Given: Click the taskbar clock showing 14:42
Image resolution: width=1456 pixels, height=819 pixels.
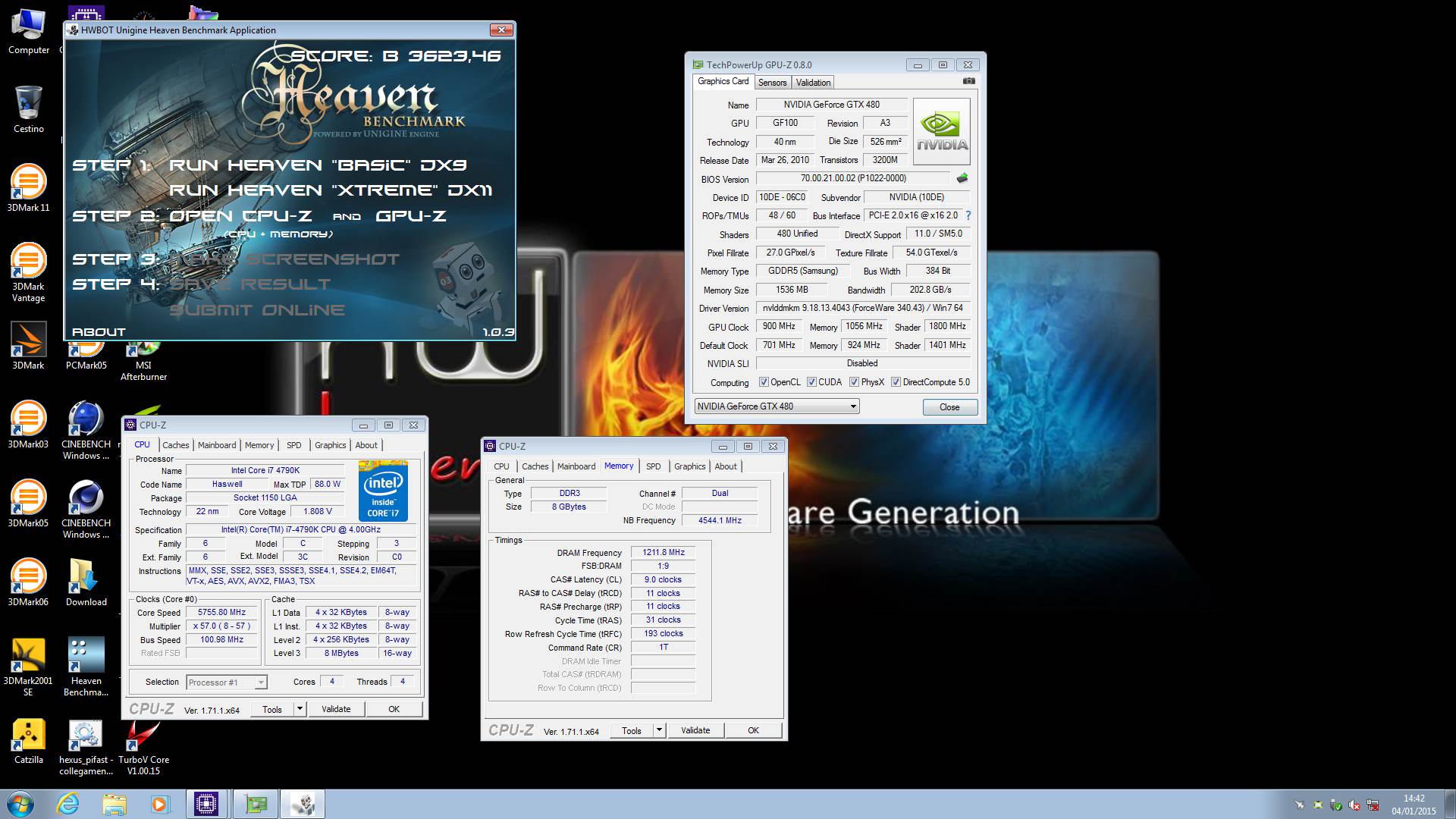Looking at the screenshot, I should click(1414, 804).
